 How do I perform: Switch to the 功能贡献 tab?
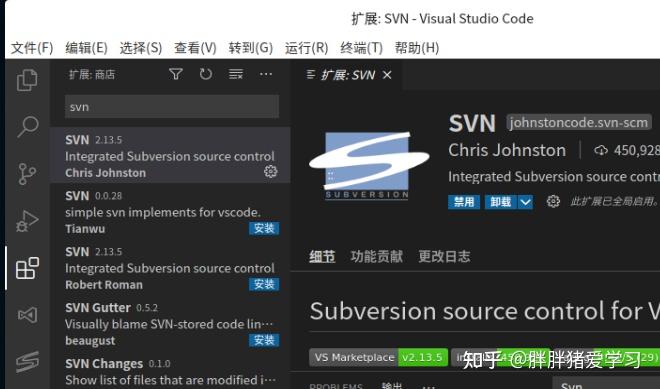pos(377,256)
